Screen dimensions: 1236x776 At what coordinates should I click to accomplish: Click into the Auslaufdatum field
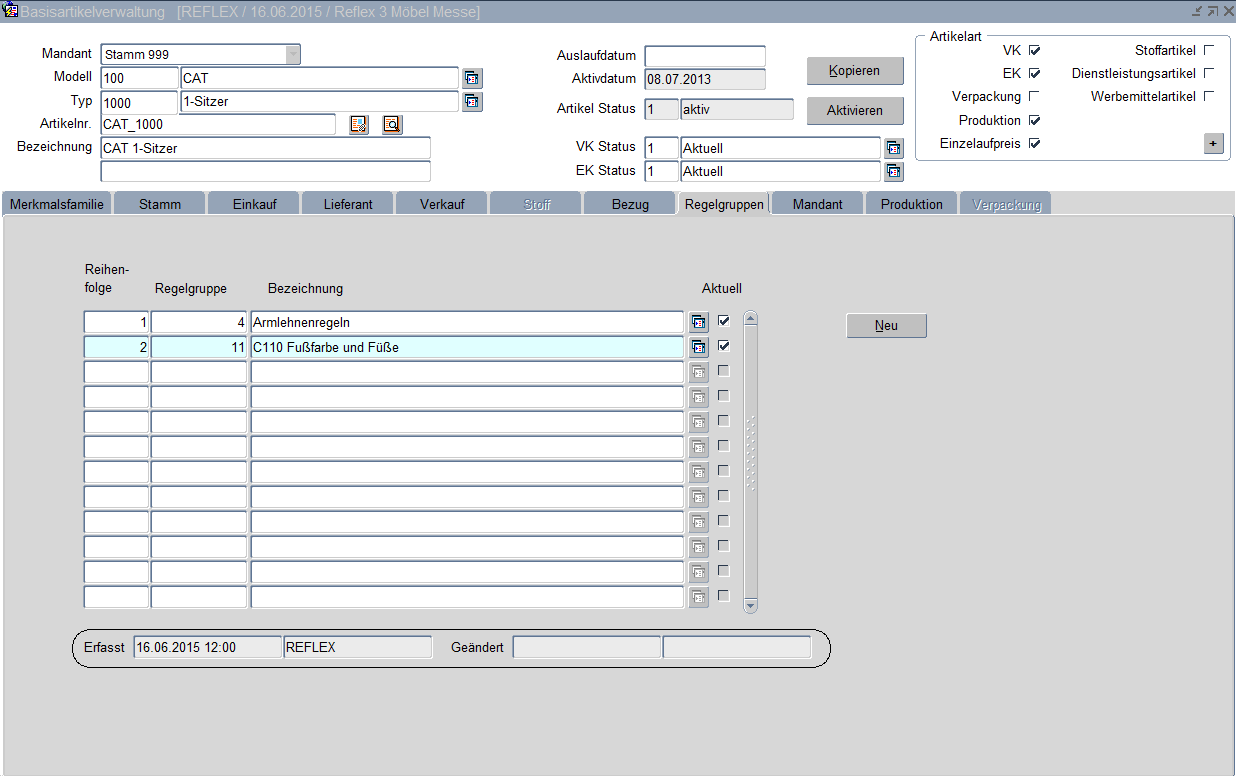[705, 56]
